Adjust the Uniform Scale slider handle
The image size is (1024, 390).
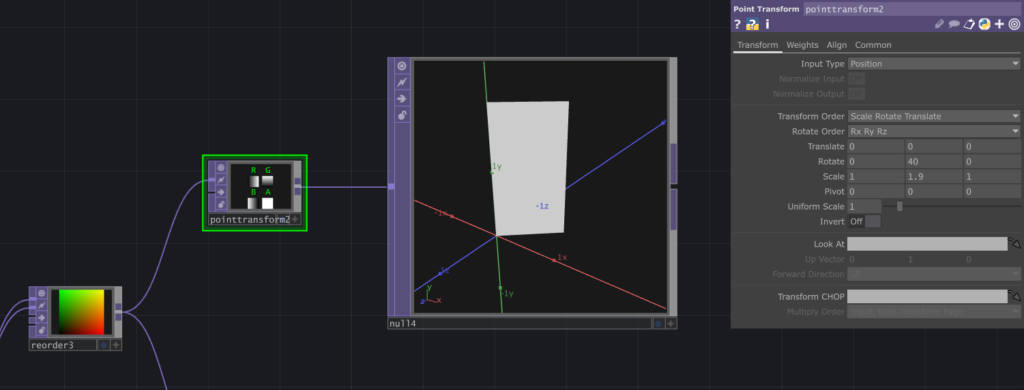coord(899,206)
